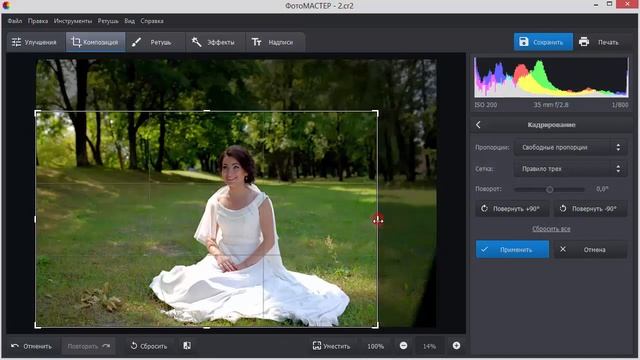
Task: Click the right edge crop handle
Action: click(x=378, y=220)
